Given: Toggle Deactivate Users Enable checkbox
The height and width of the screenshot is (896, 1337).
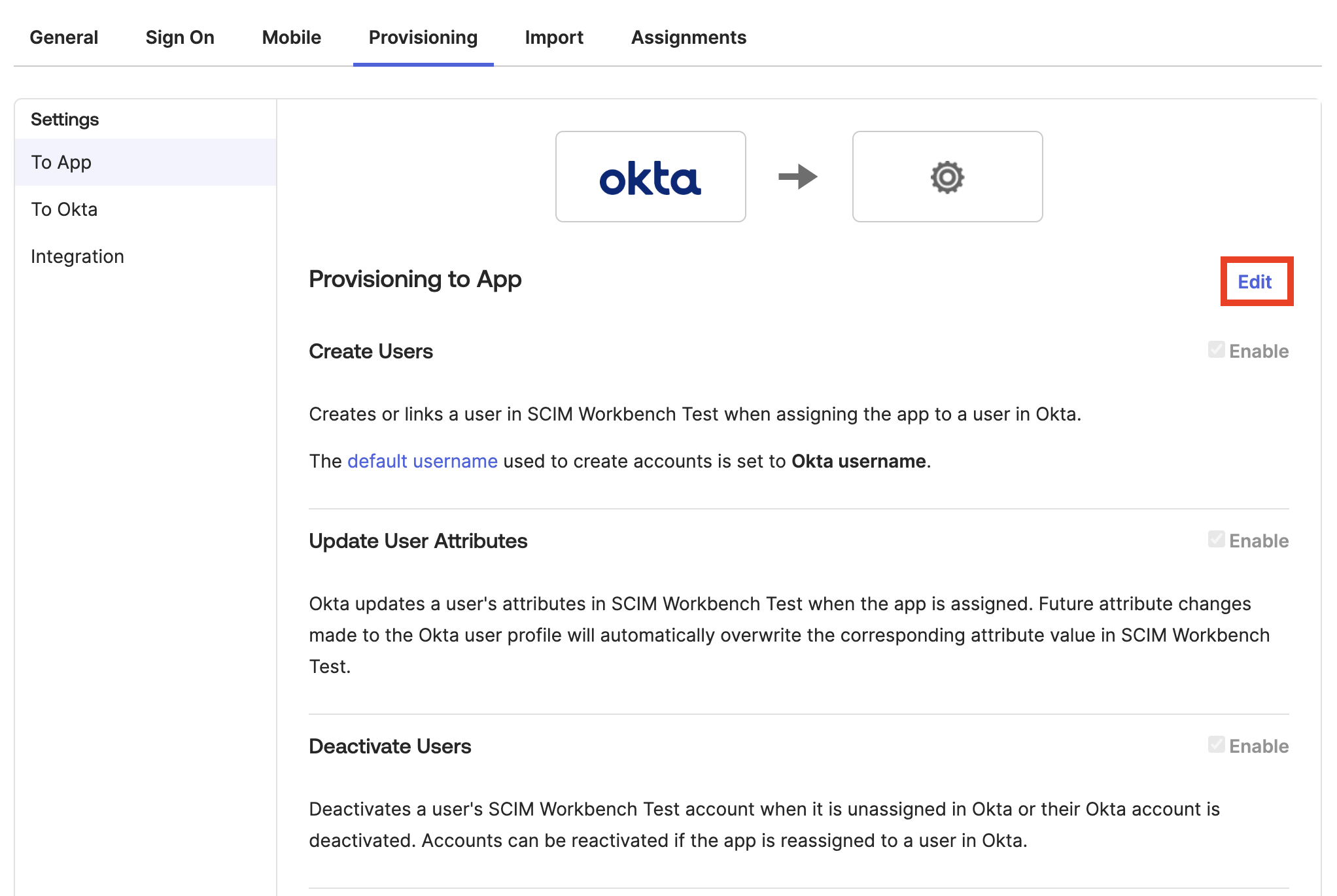Looking at the screenshot, I should [1216, 745].
